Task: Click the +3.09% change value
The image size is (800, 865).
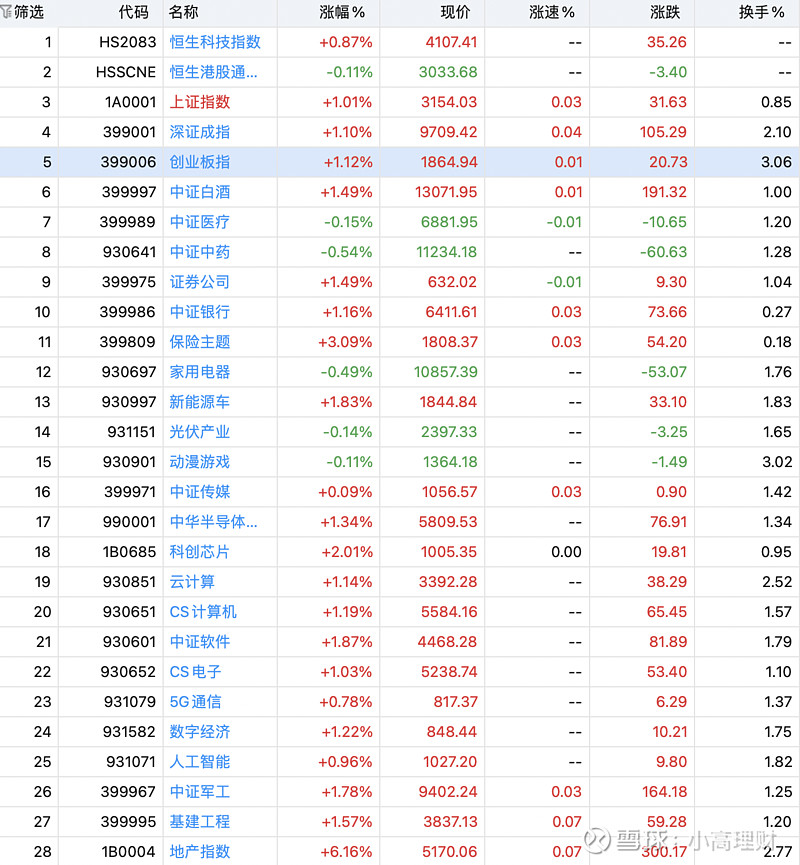Action: (345, 341)
